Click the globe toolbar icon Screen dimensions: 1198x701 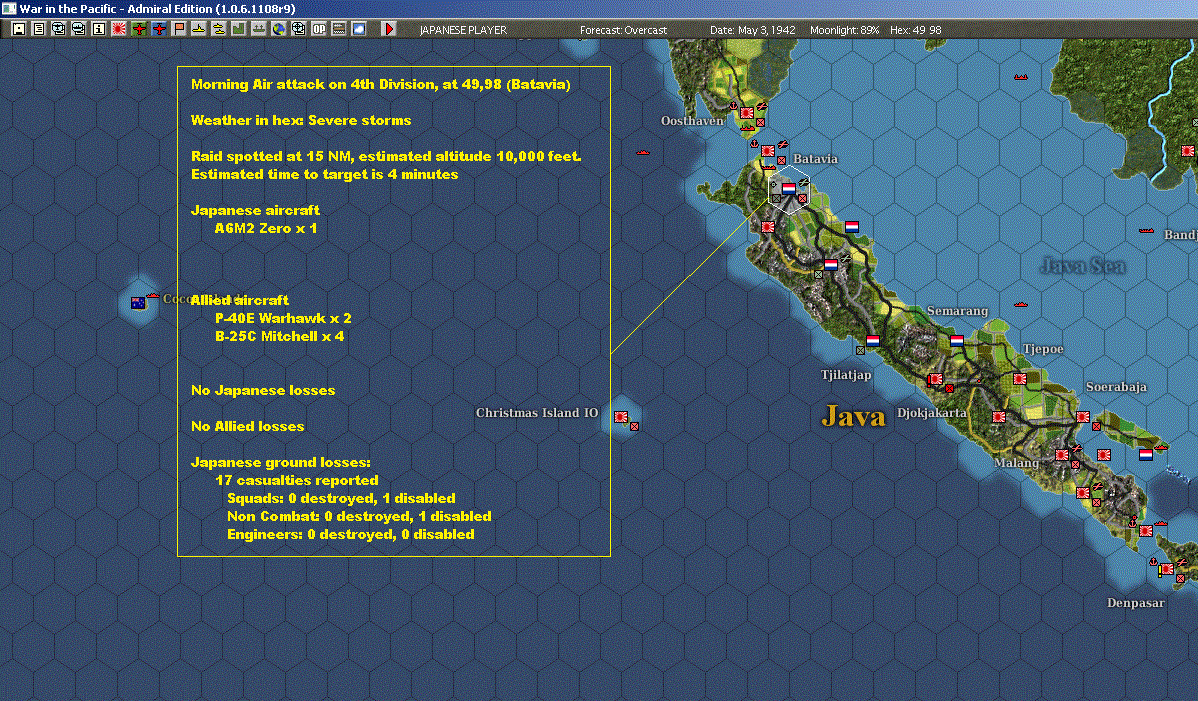pos(279,29)
